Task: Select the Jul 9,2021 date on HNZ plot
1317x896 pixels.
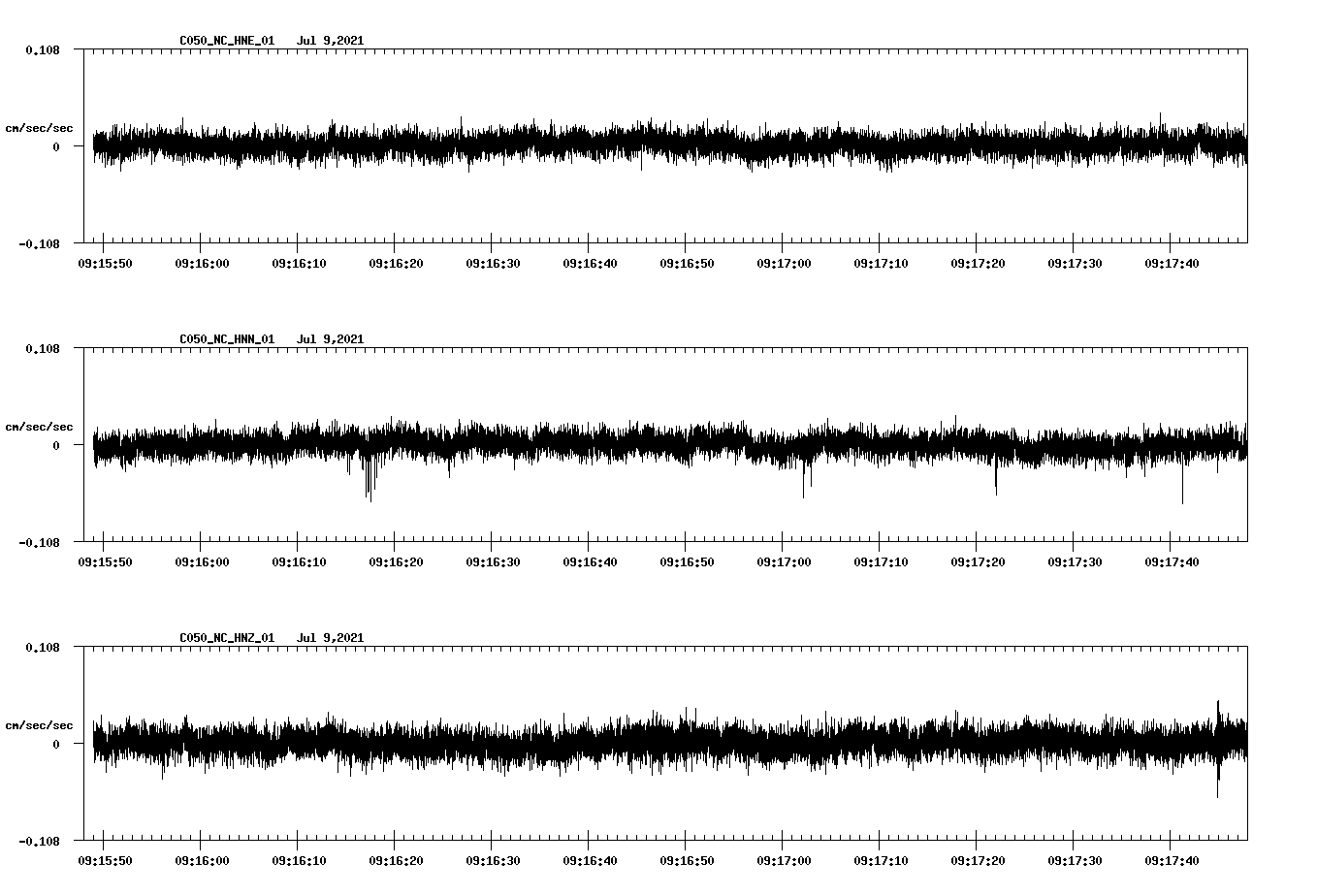Action: [330, 638]
